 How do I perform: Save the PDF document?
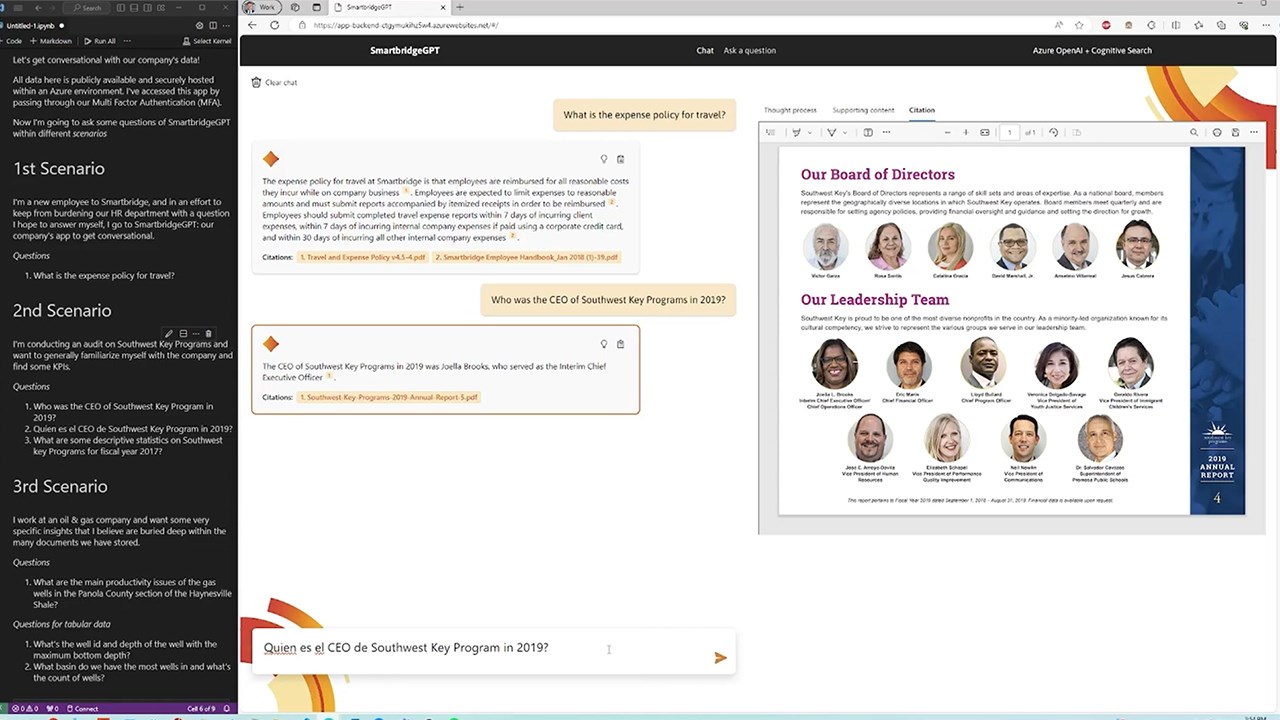(1235, 132)
